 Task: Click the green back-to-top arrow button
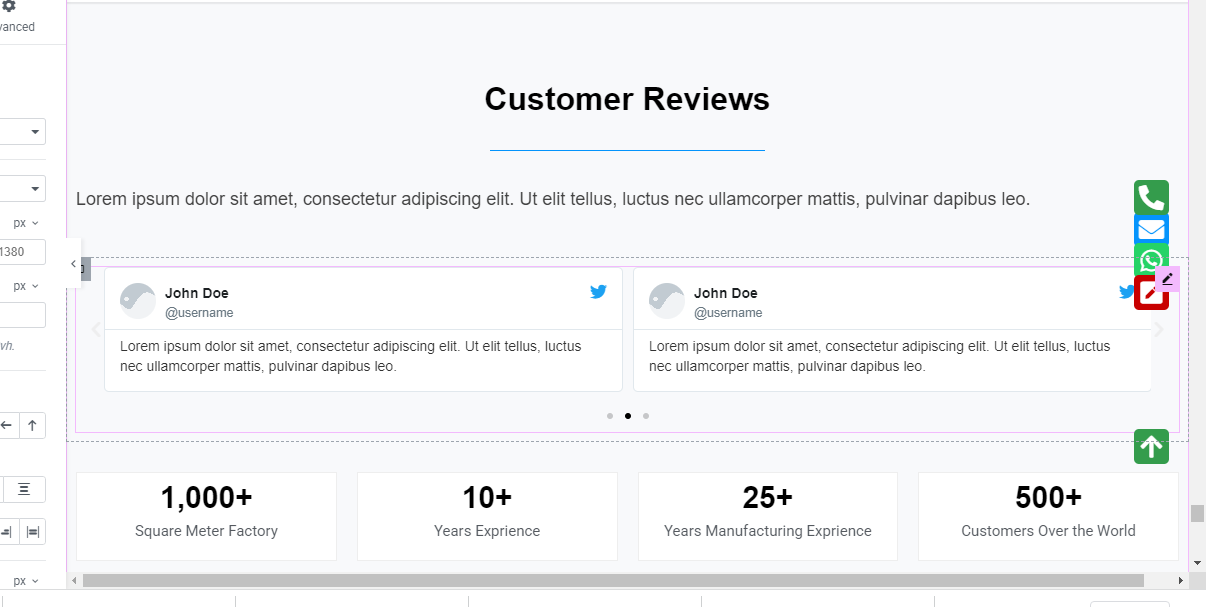[1151, 446]
